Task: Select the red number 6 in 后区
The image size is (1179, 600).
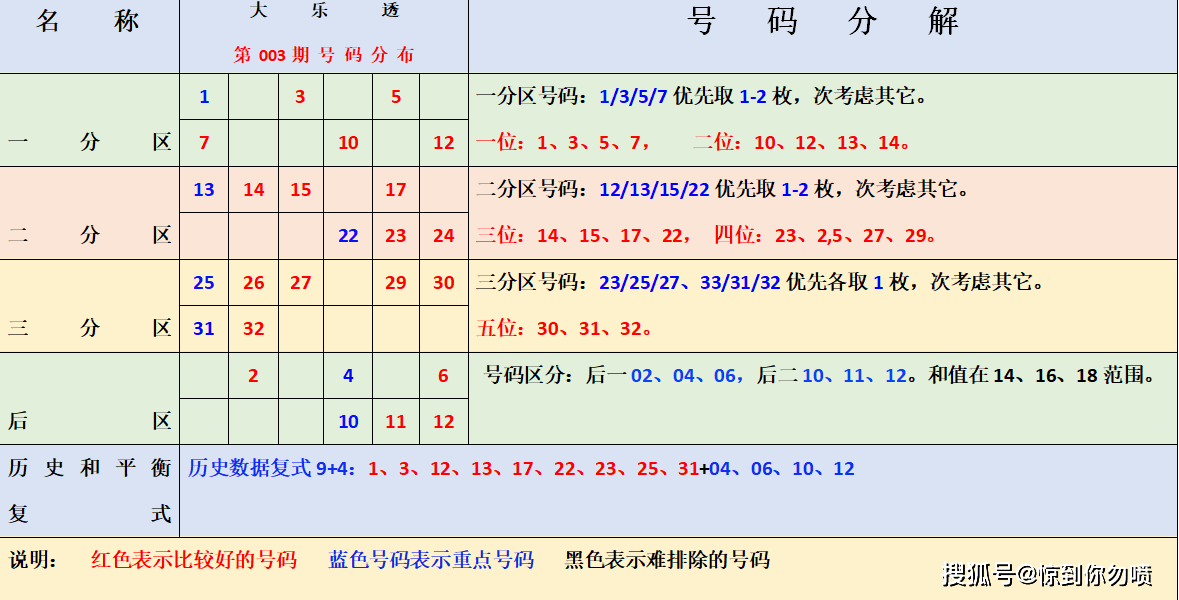Action: tap(442, 375)
